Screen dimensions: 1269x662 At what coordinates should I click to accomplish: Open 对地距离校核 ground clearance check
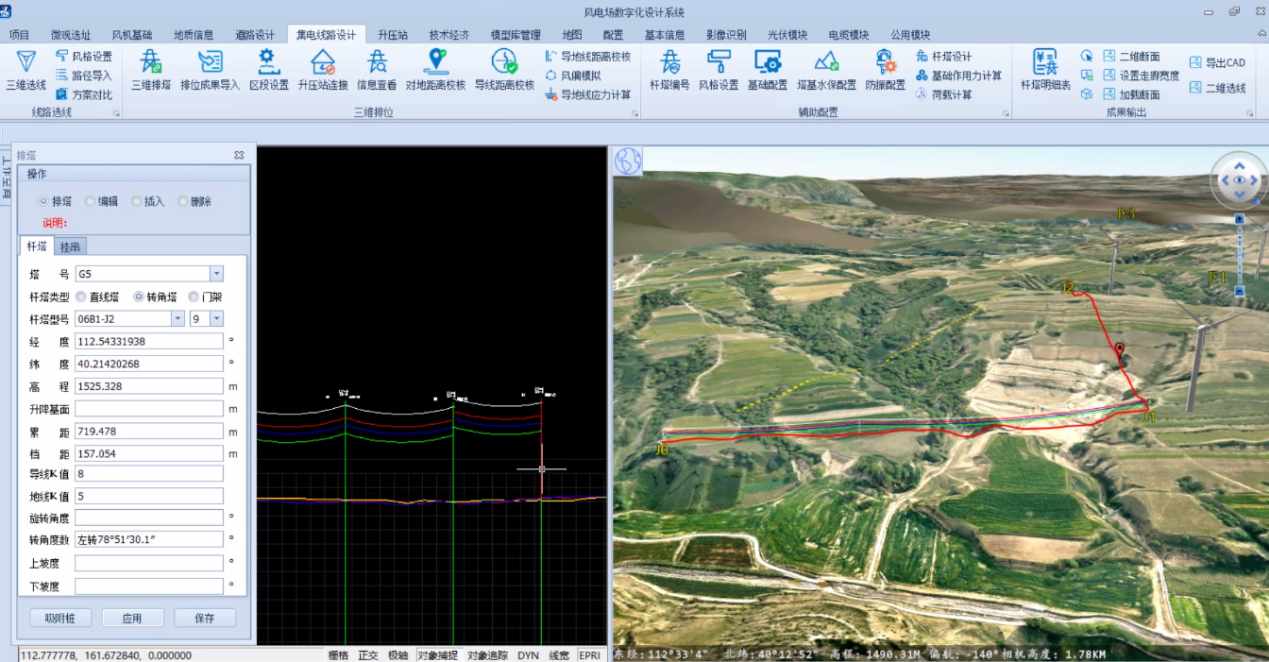coord(435,62)
